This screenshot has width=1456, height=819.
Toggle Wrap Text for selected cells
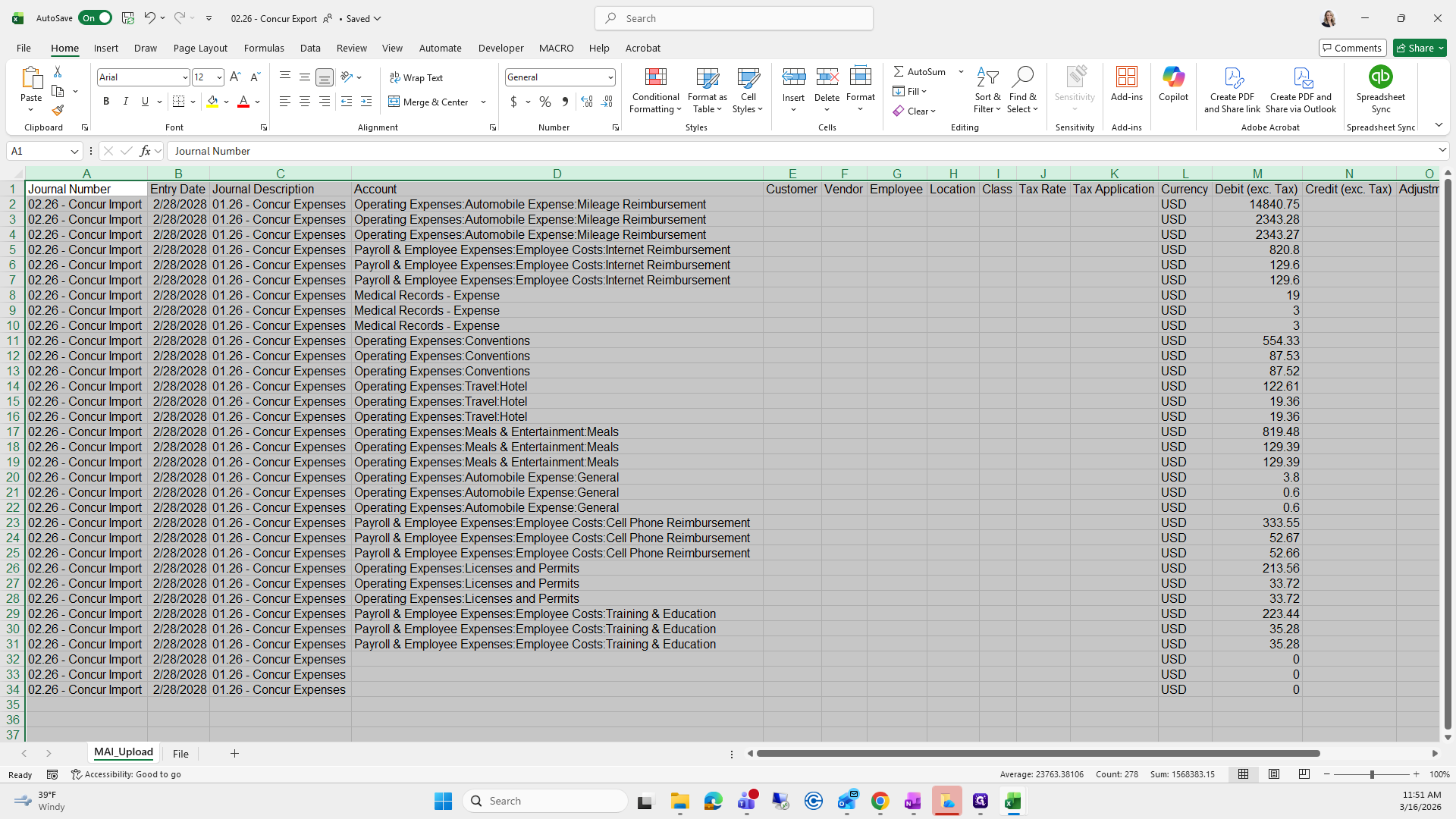pos(416,77)
